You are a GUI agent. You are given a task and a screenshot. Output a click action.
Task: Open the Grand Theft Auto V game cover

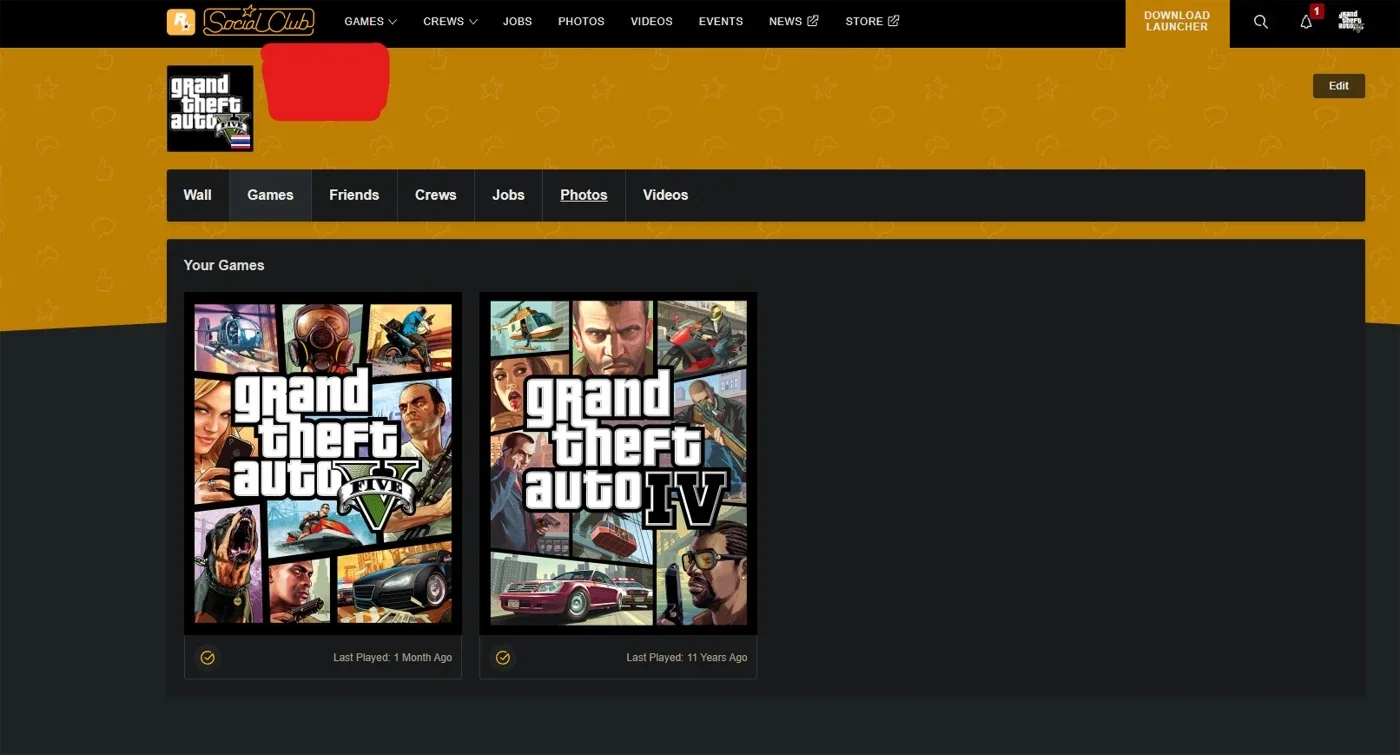coord(323,464)
